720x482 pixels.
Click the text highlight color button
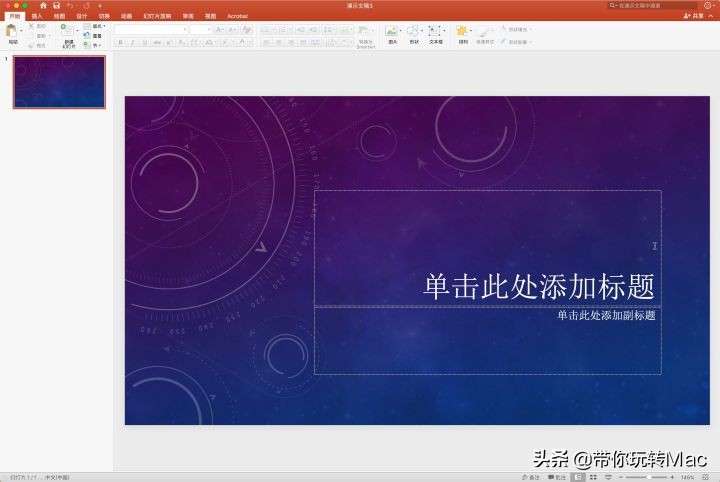[225, 43]
